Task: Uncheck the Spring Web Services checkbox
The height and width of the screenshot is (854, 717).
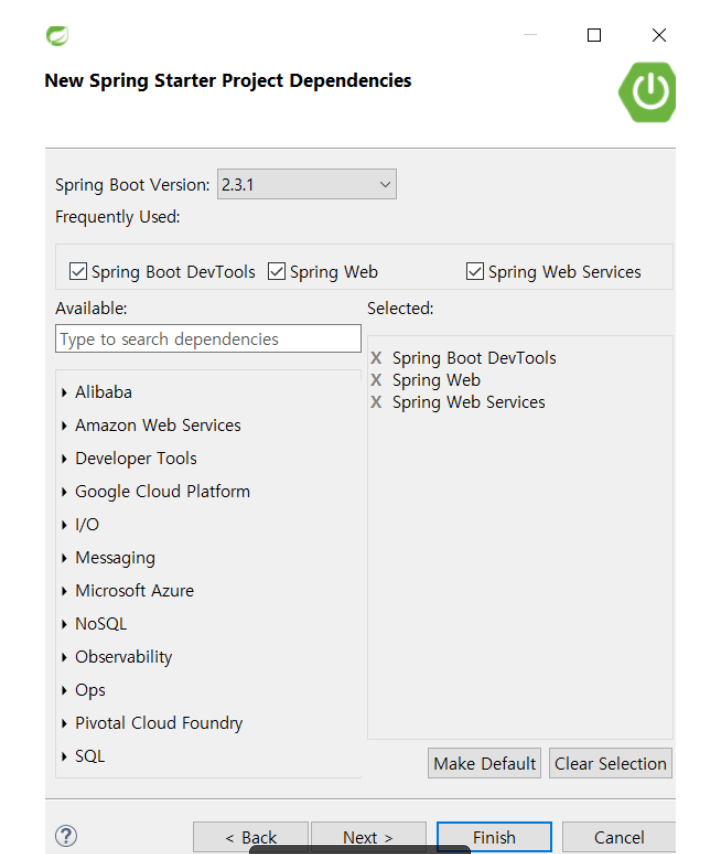Action: [x=475, y=271]
